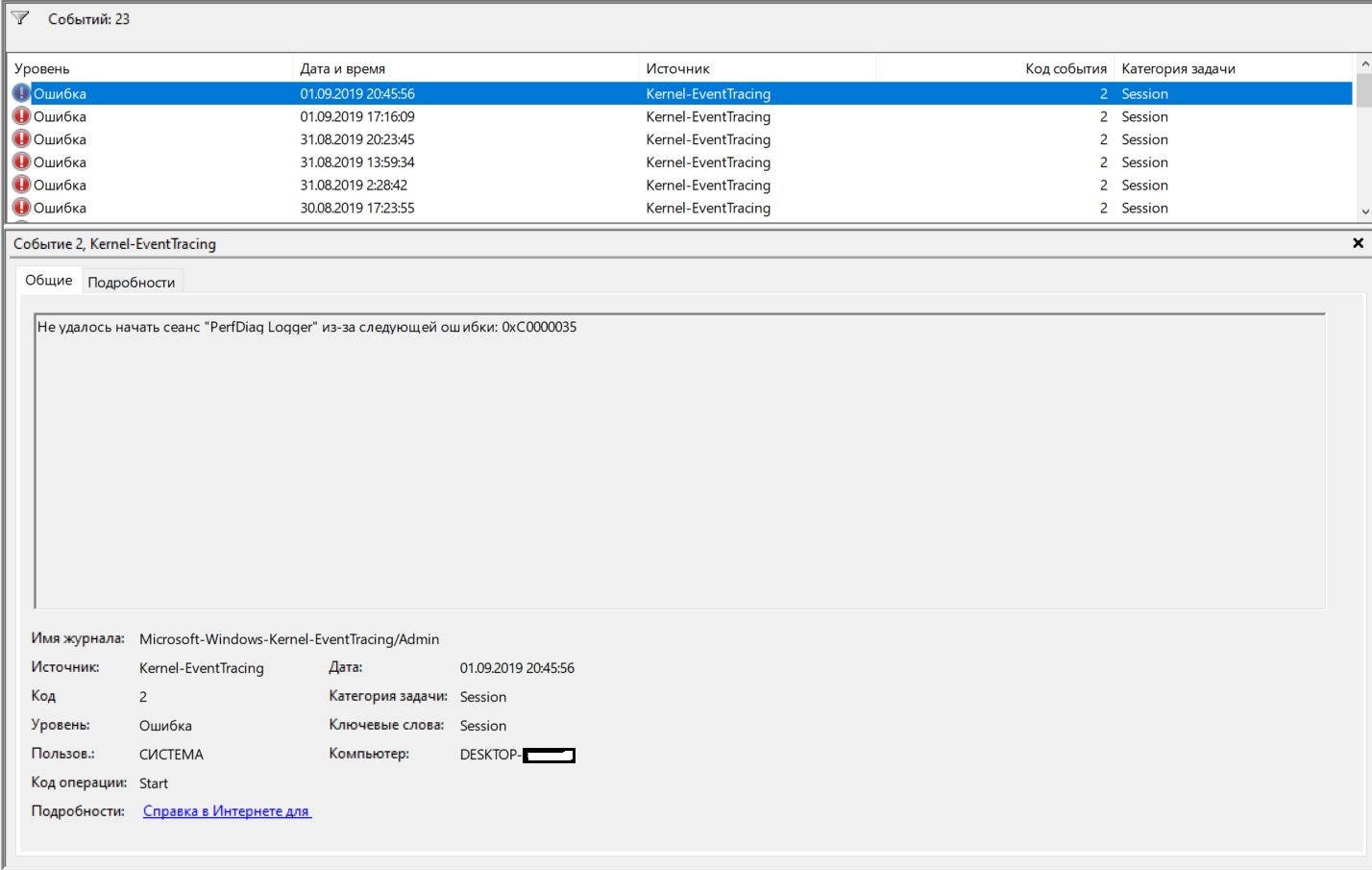Click the Kernel-EventTracing value beside Источник in details
1372x870 pixels.
click(x=202, y=668)
